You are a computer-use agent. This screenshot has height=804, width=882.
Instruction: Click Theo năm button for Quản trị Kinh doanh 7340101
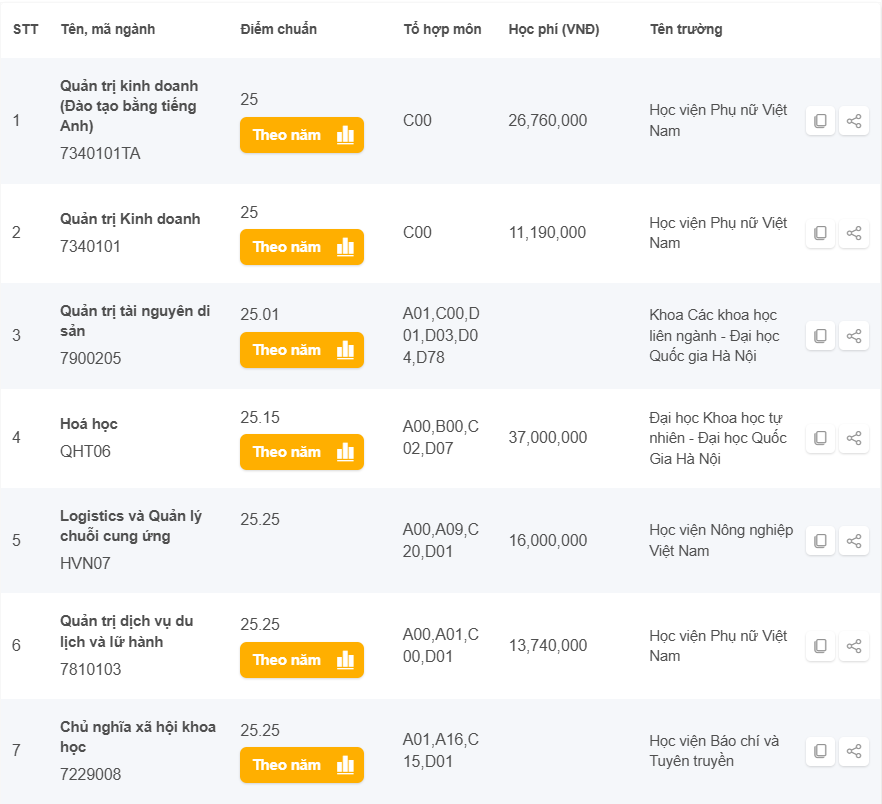click(x=301, y=247)
